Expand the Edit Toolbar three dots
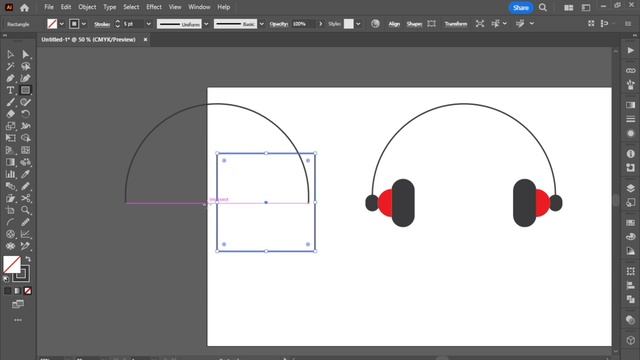The height and width of the screenshot is (360, 640). [x=18, y=320]
